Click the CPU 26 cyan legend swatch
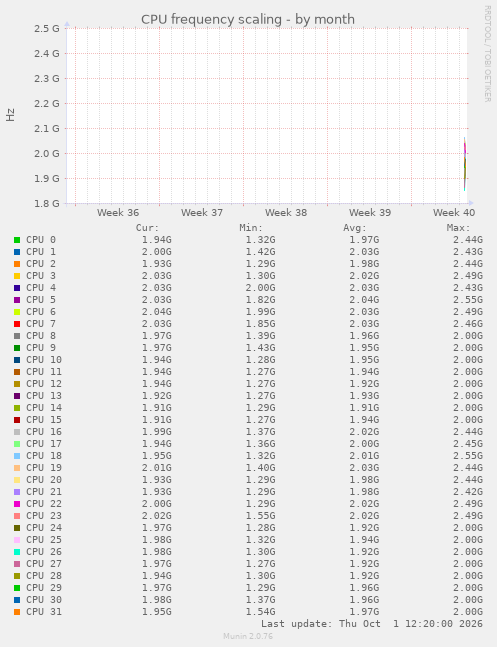Screen dimensions: 497x647 click(x=17, y=552)
